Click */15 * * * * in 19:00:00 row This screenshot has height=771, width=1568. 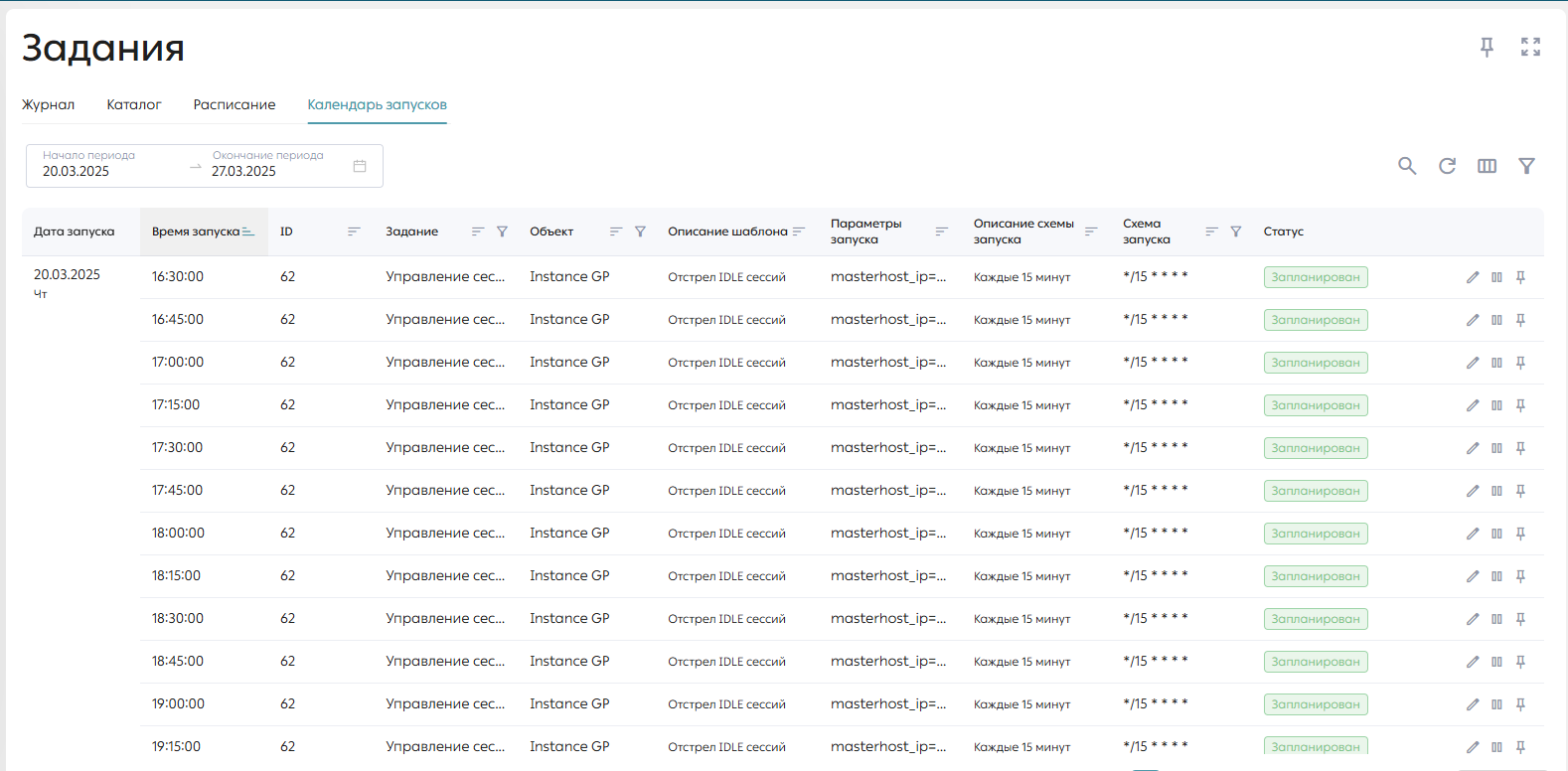(1155, 702)
